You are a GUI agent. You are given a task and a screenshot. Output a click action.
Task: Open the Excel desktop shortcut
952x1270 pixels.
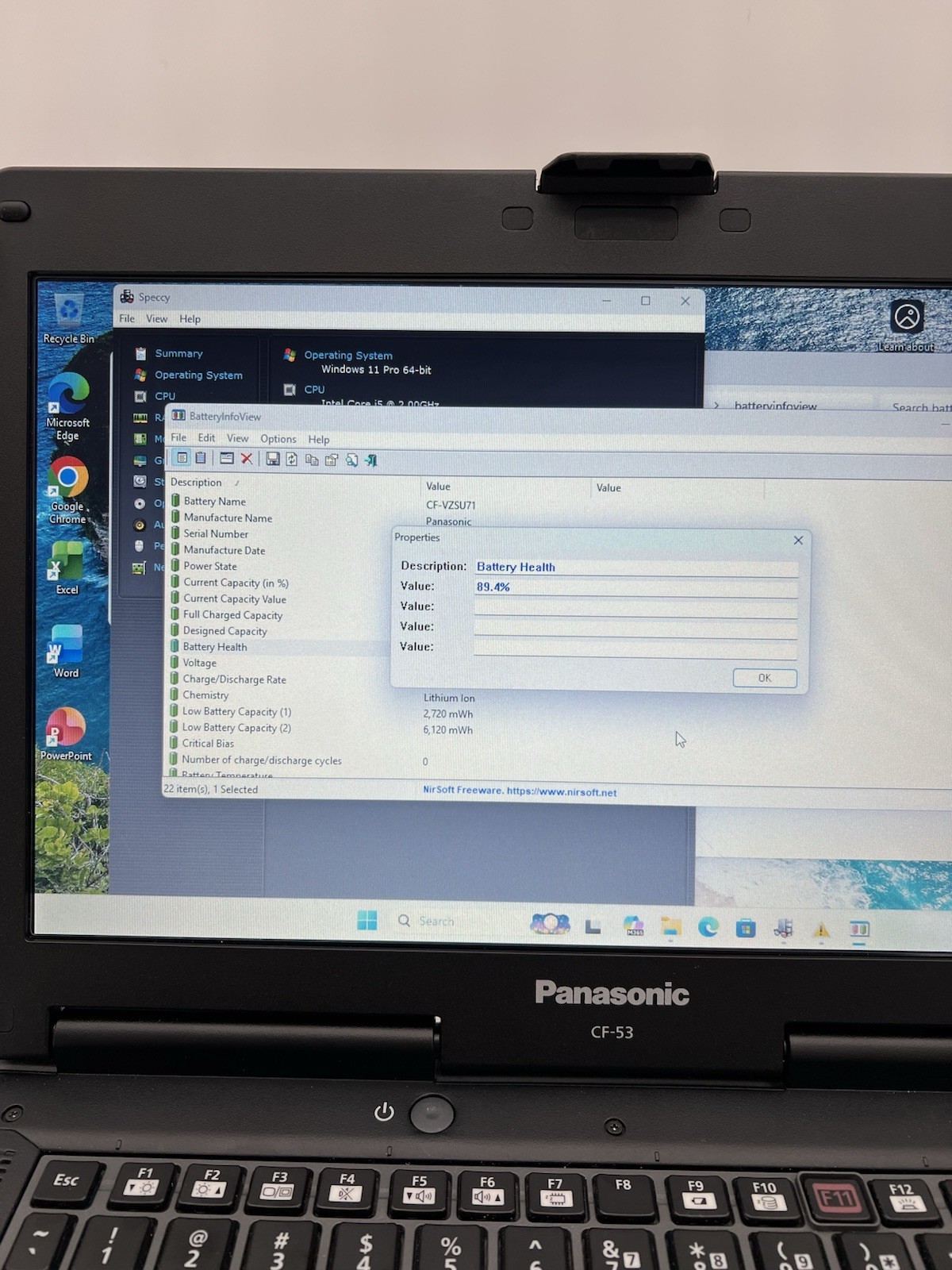tap(67, 568)
